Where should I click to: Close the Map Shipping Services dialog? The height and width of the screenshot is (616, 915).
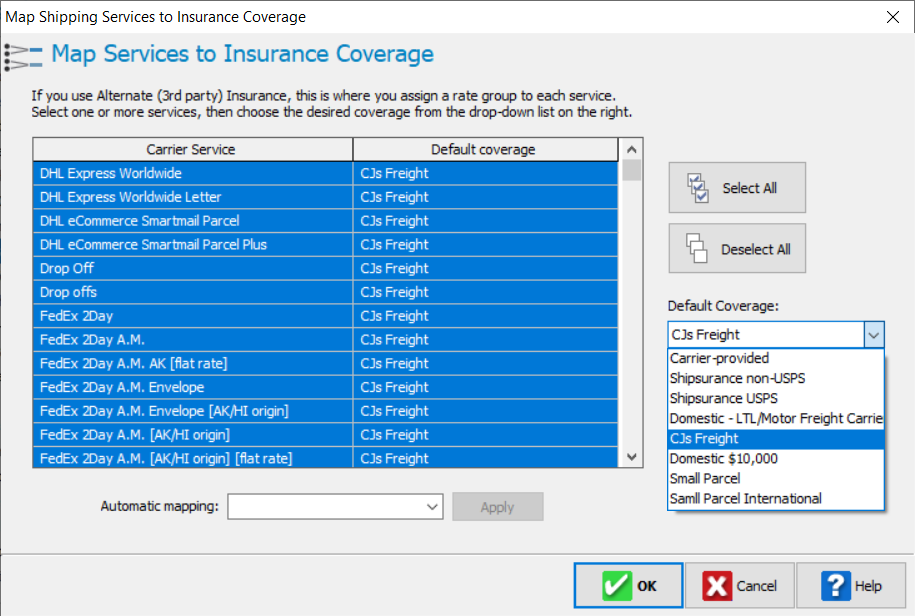tap(892, 17)
